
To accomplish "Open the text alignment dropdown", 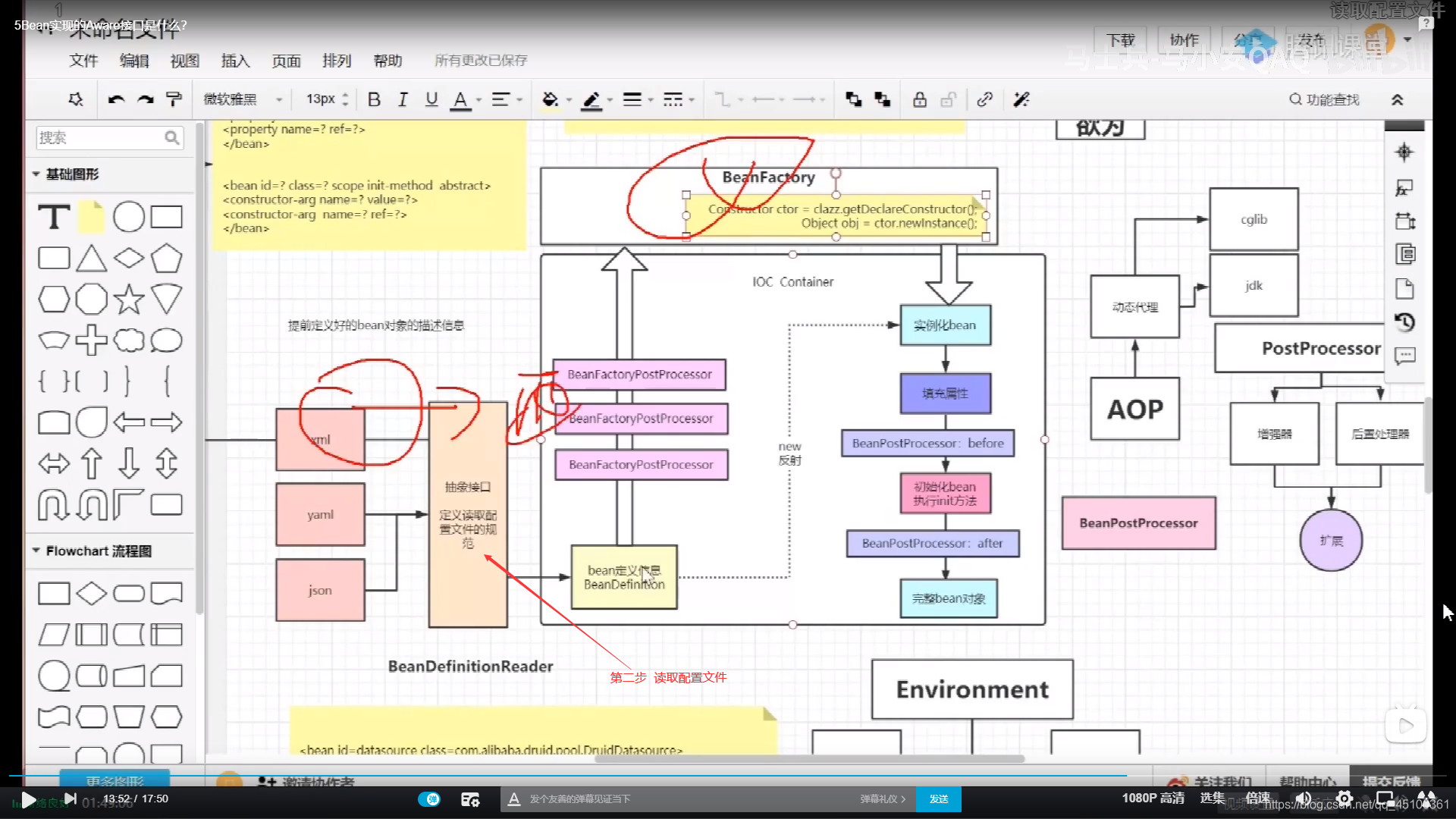I will click(507, 99).
